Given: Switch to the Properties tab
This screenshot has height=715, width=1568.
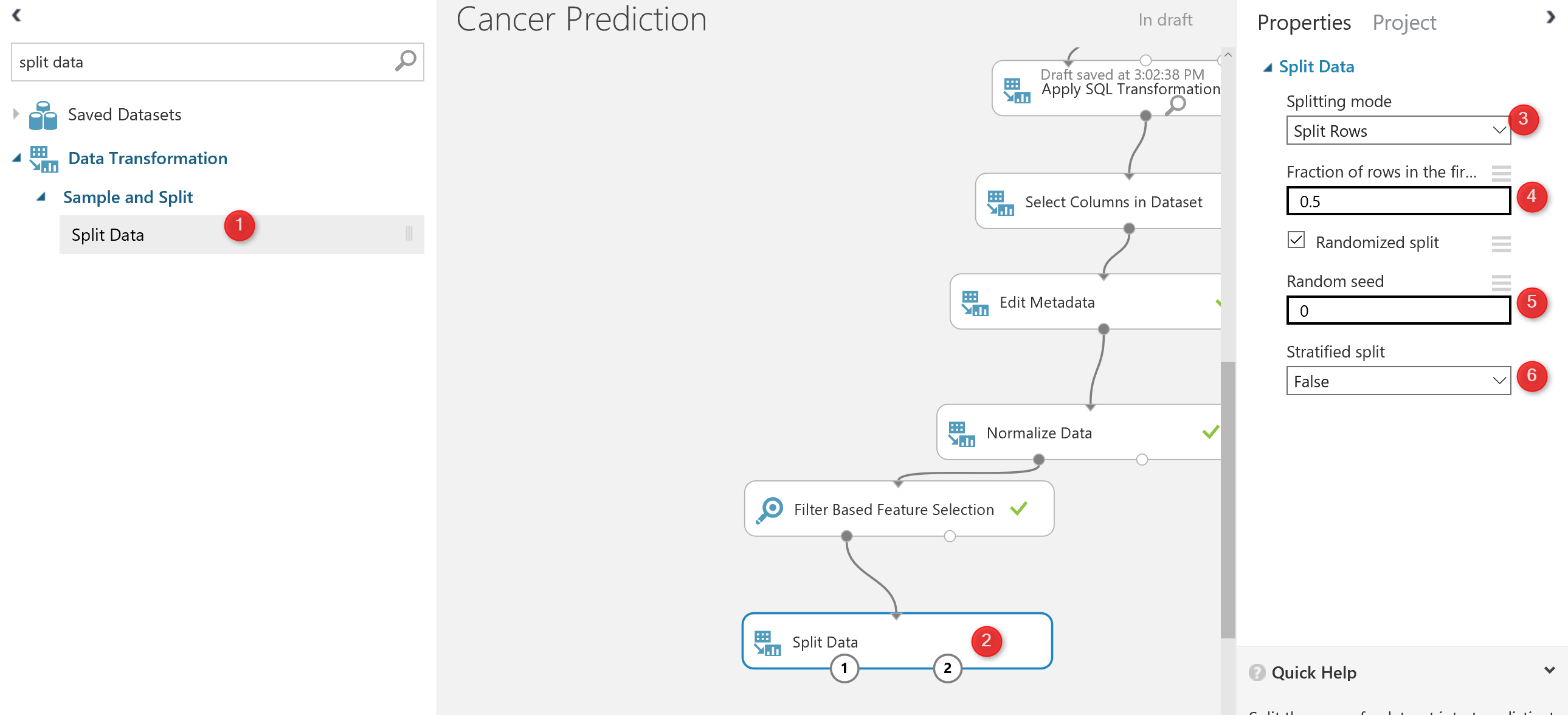Looking at the screenshot, I should pyautogui.click(x=1304, y=23).
